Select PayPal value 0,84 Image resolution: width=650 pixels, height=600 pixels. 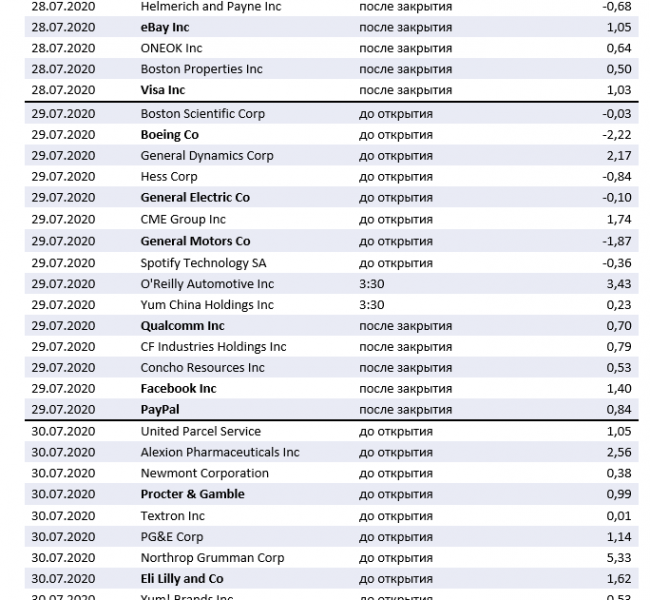pos(619,410)
